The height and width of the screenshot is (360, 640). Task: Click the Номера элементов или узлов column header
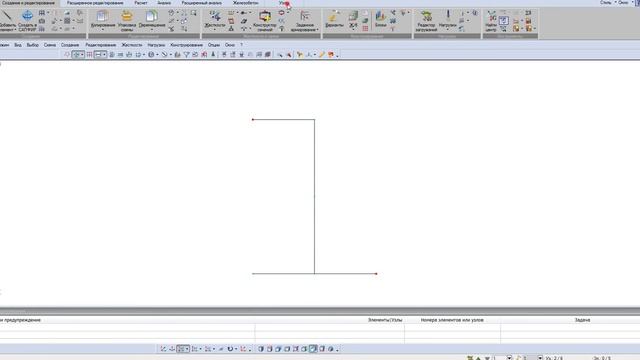452,320
